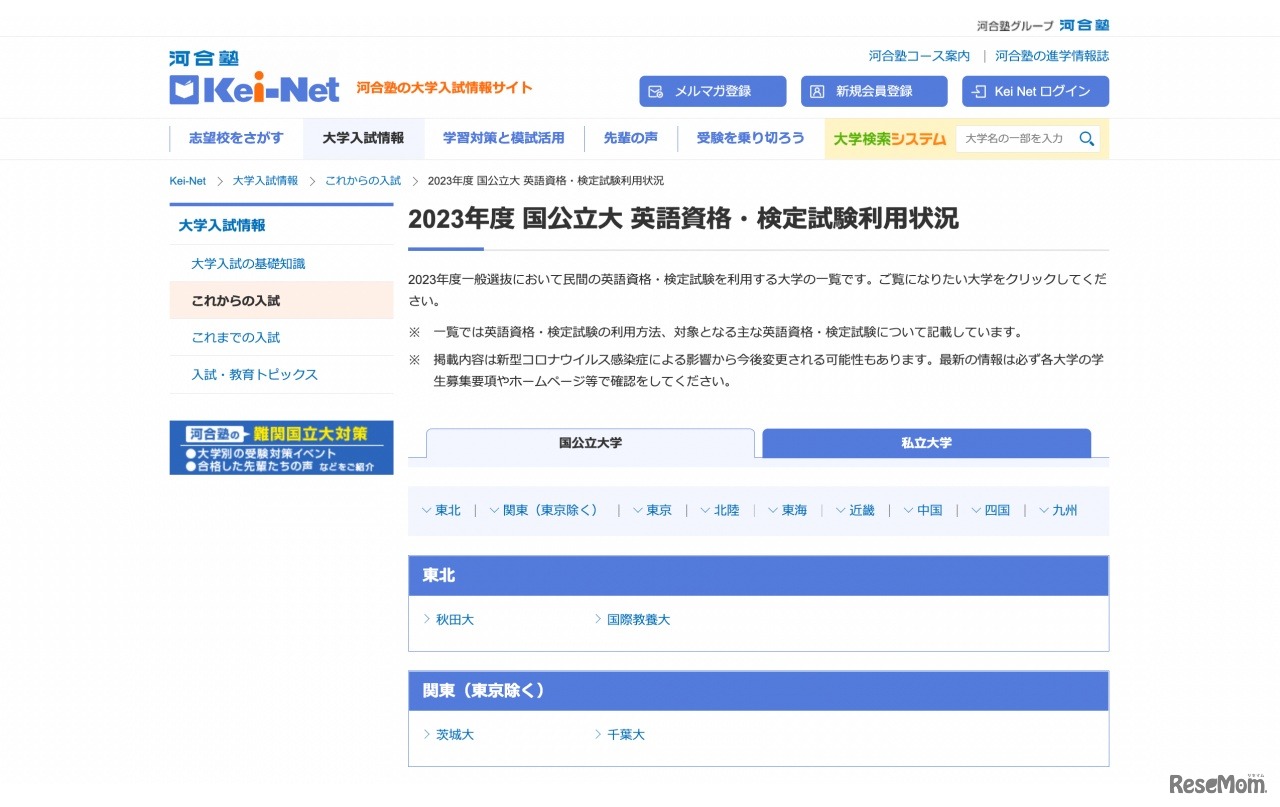Jump to the 東海 region section
Image resolution: width=1280 pixels, height=807 pixels.
(788, 511)
